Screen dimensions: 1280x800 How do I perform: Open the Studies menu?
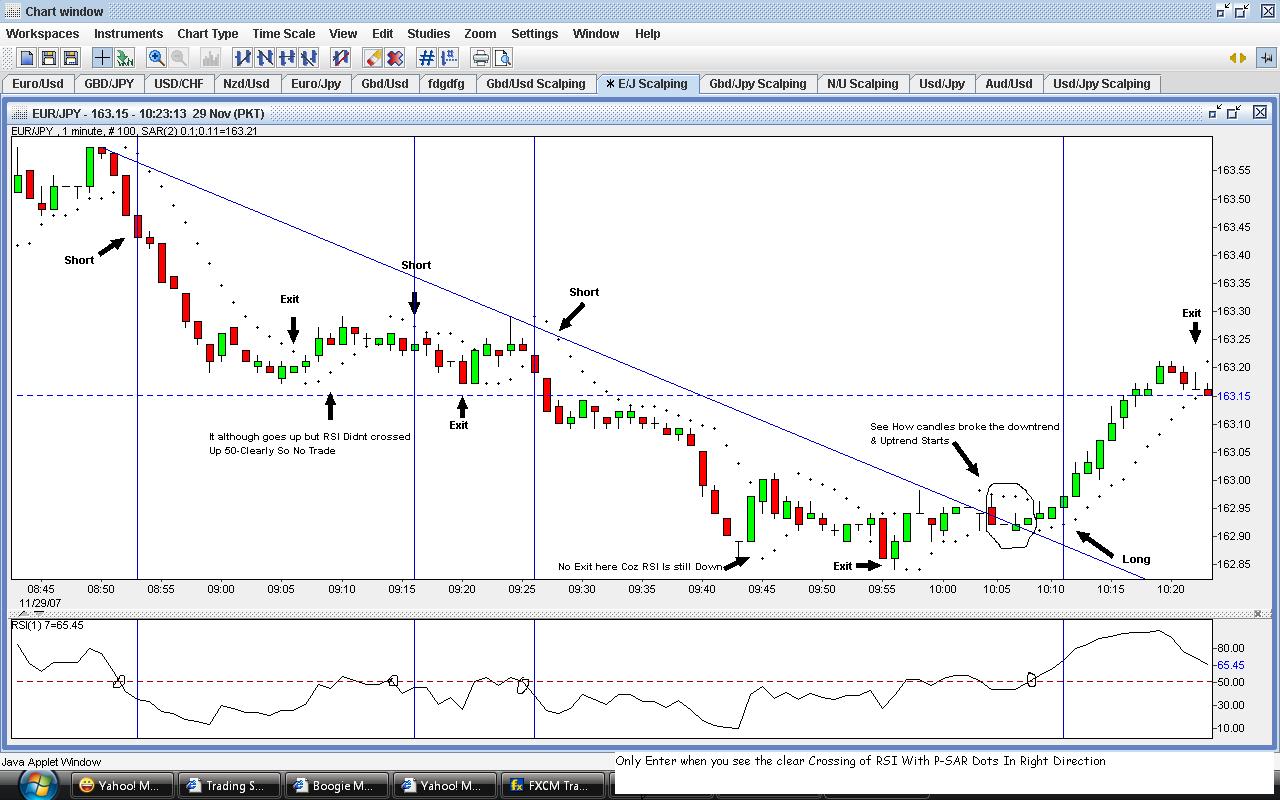click(x=428, y=33)
